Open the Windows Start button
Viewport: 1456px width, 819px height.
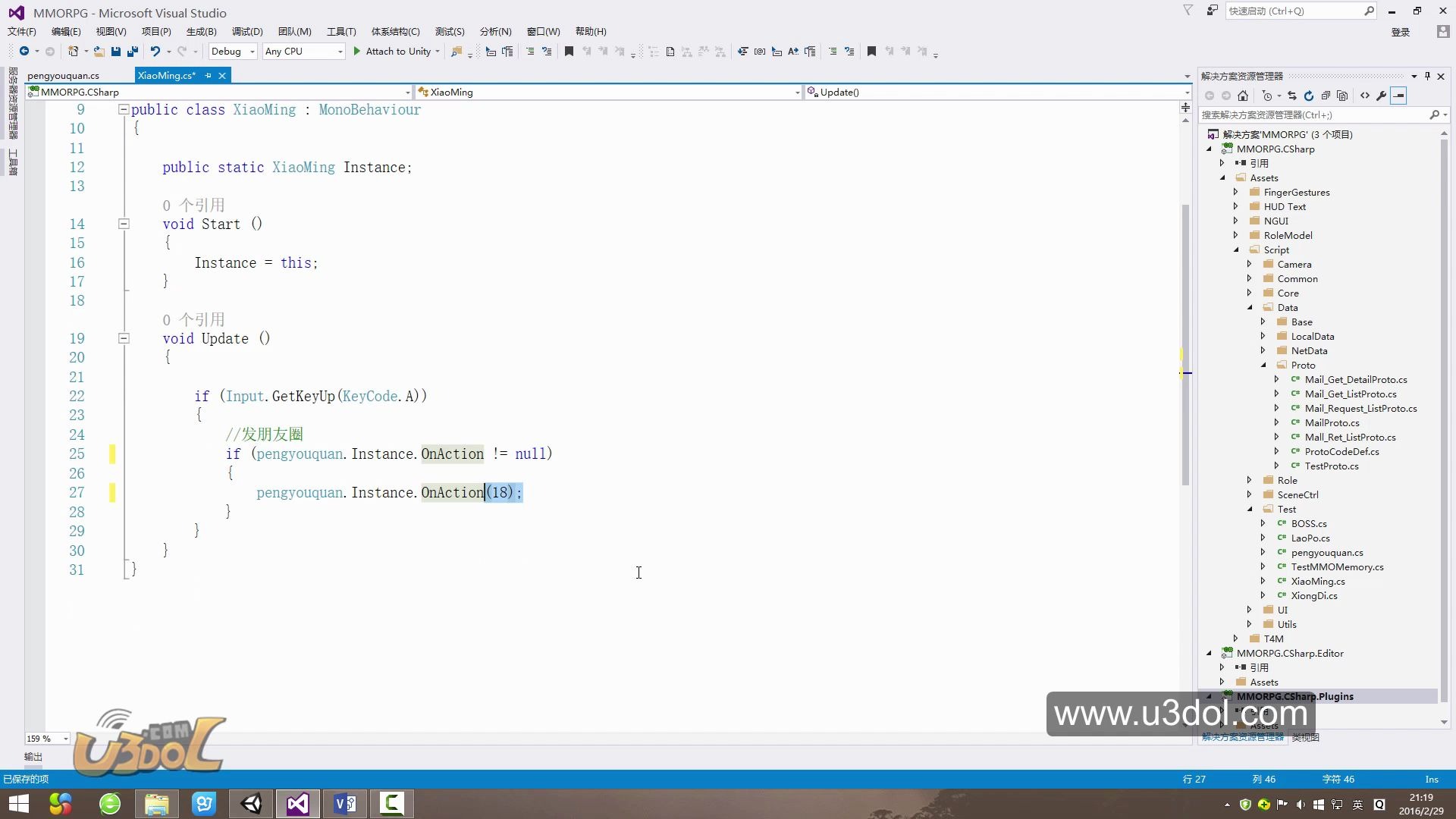[18, 804]
